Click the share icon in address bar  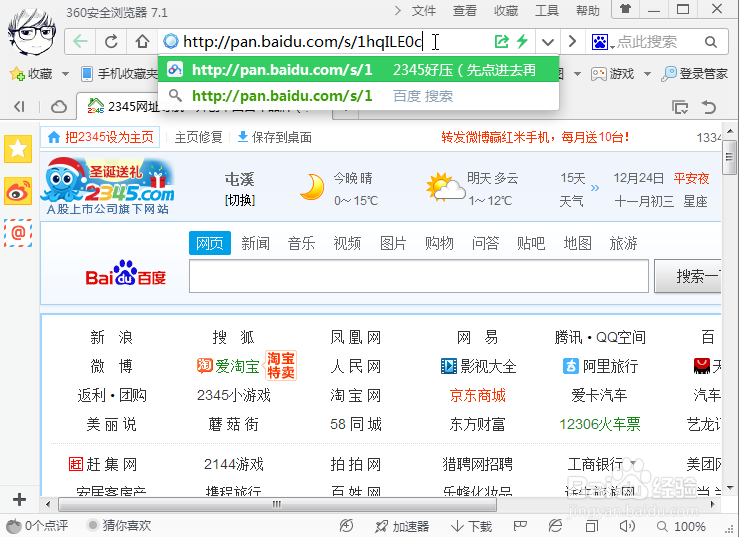[501, 41]
